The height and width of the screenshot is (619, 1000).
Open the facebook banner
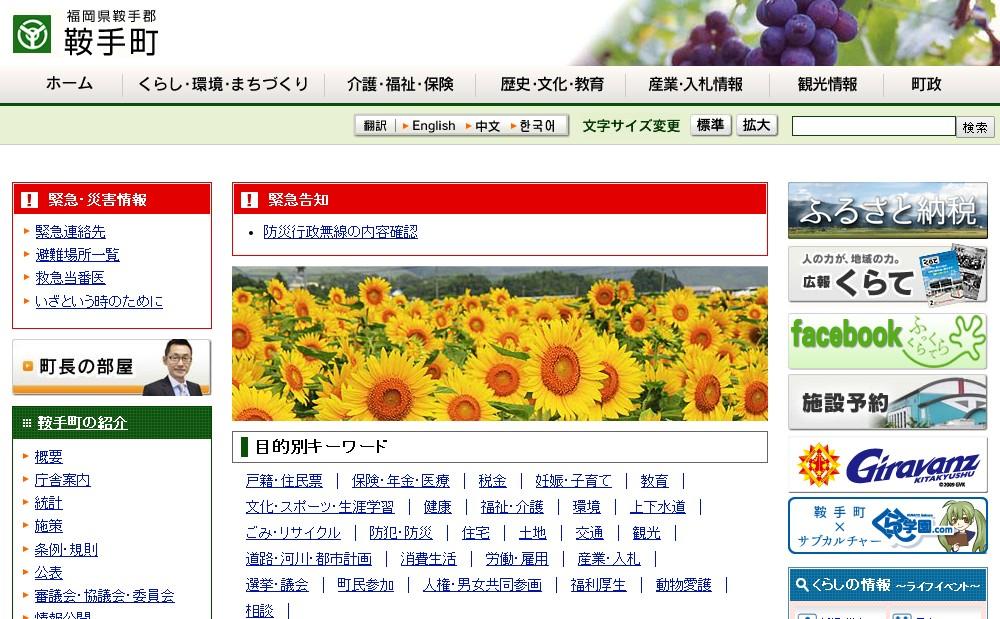tap(887, 340)
